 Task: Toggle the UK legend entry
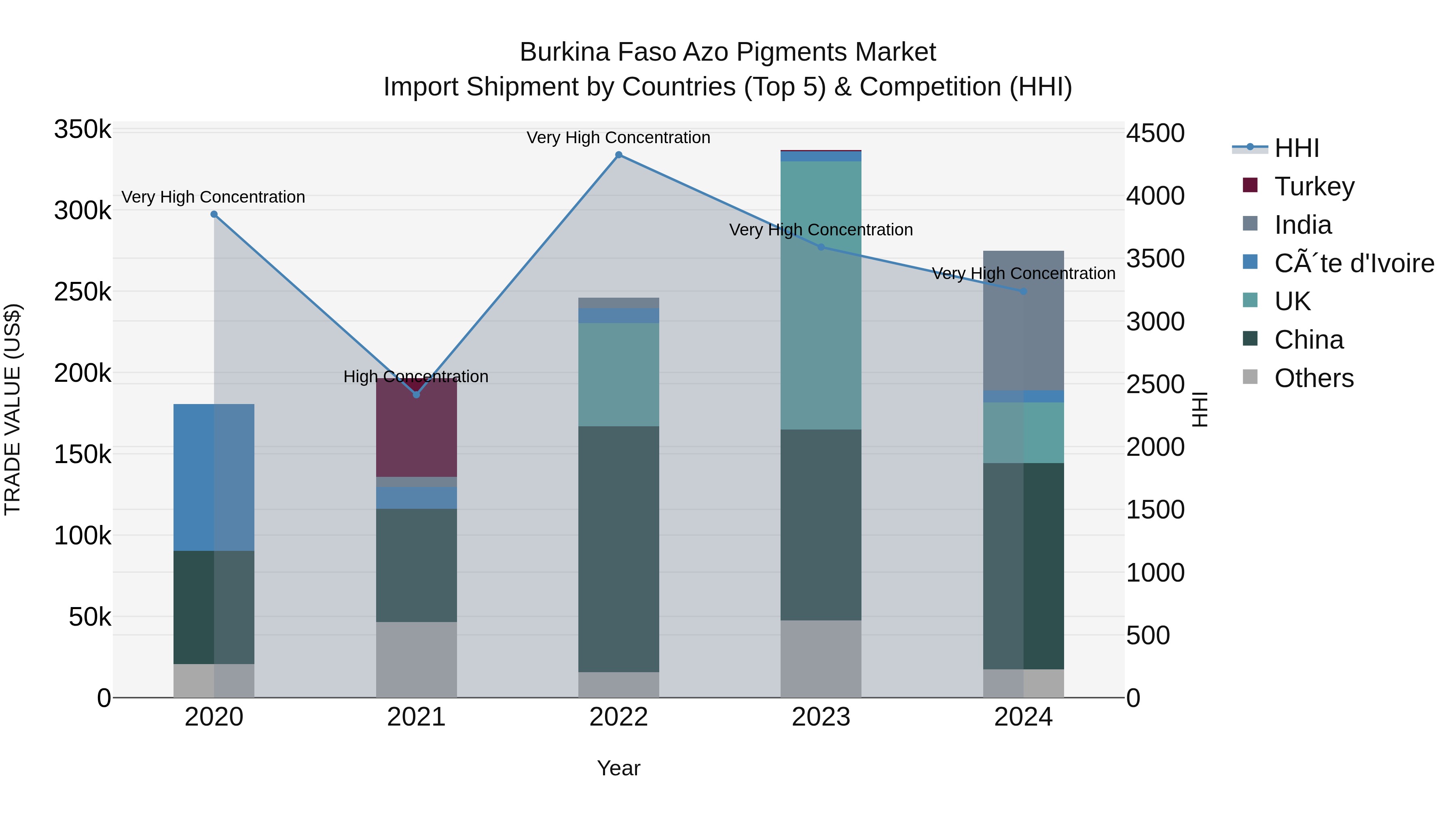click(1277, 301)
